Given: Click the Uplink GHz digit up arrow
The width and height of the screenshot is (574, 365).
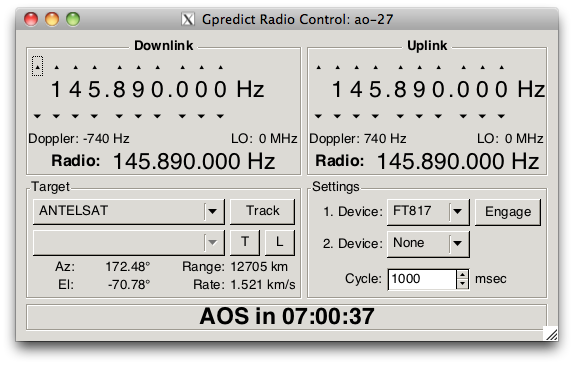Looking at the screenshot, I should coord(318,67).
